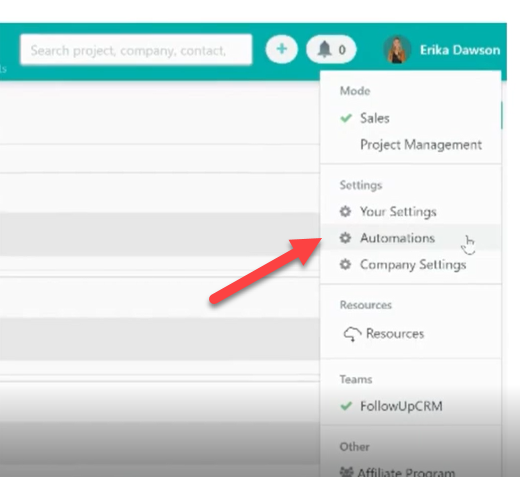
Task: Open Your Settings
Action: point(398,212)
